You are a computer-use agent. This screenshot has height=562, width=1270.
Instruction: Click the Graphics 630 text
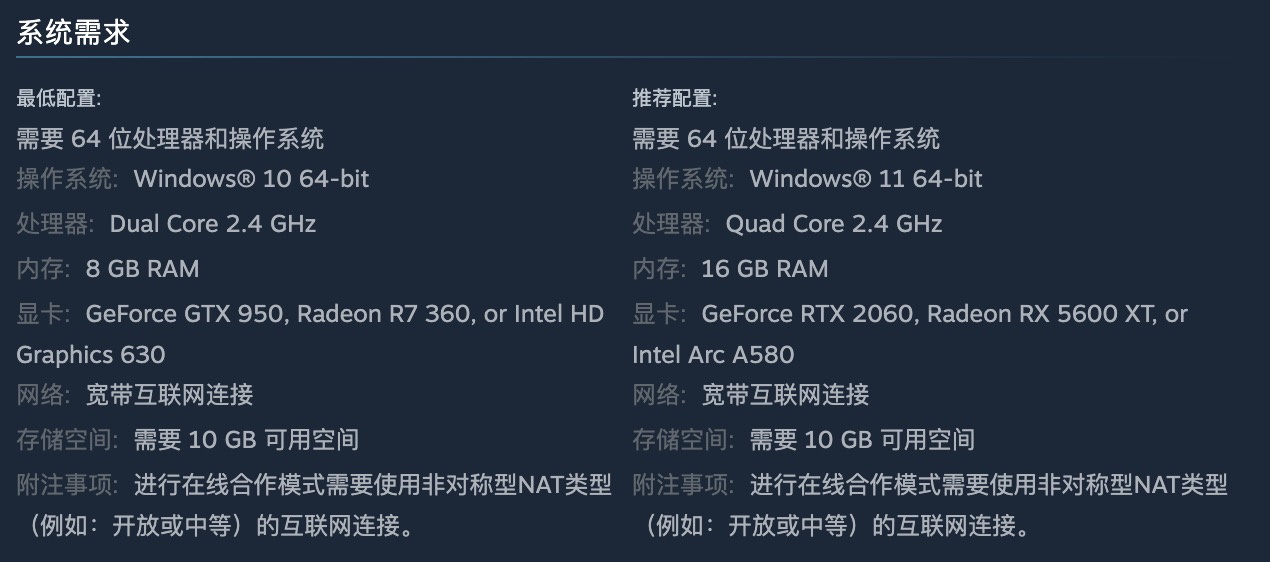(91, 355)
